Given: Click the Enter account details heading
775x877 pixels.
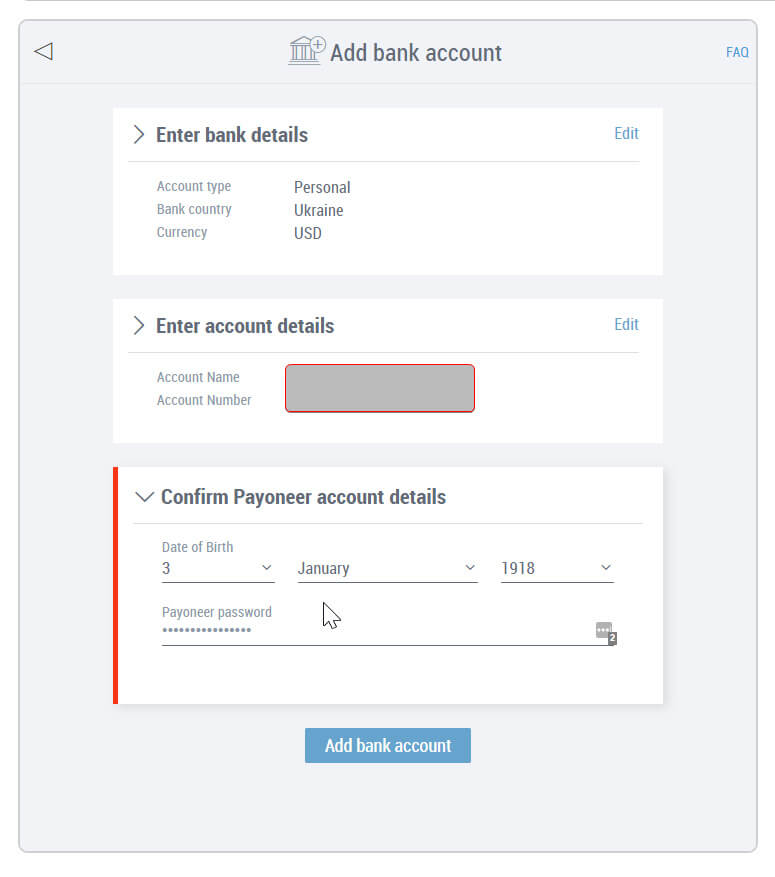Looking at the screenshot, I should pyautogui.click(x=245, y=326).
